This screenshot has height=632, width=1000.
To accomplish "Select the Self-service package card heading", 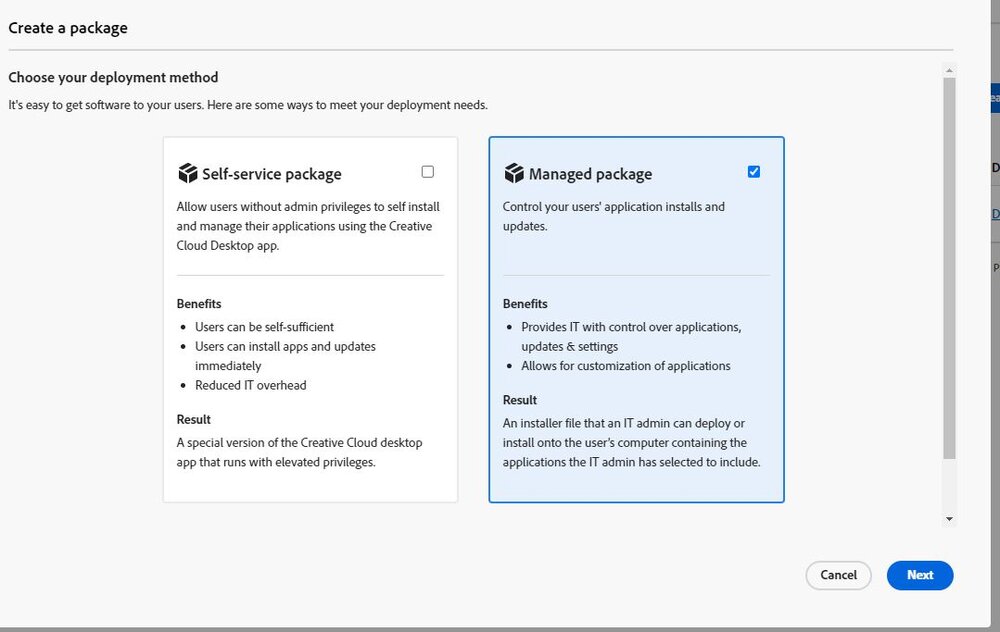I will (272, 174).
